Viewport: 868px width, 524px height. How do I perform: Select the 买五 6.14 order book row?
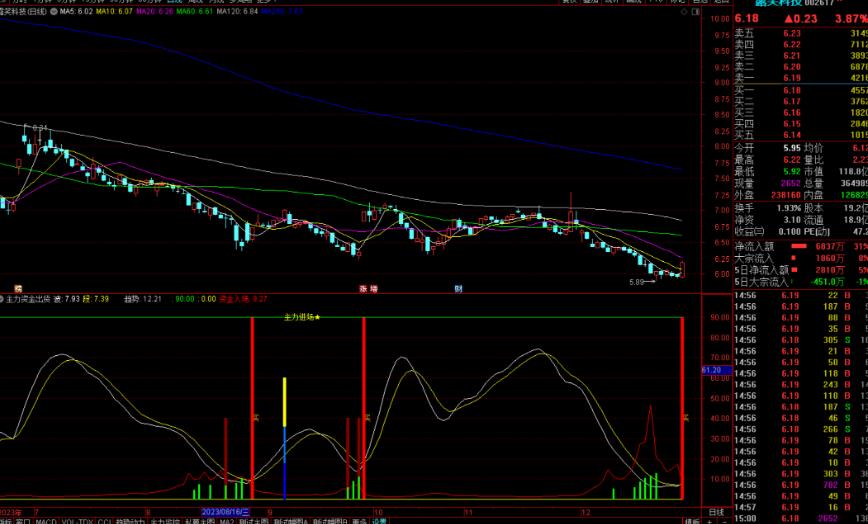point(800,134)
